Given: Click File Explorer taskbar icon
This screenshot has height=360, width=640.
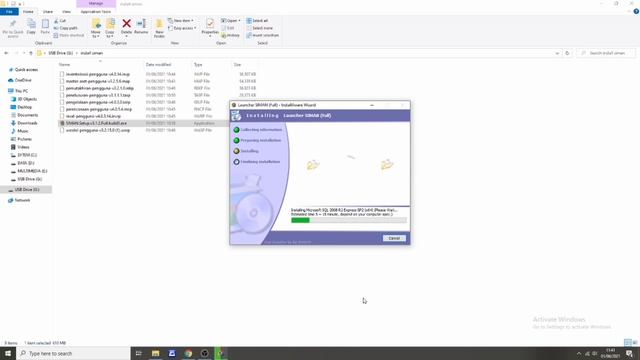Looking at the screenshot, I should click(x=156, y=353).
